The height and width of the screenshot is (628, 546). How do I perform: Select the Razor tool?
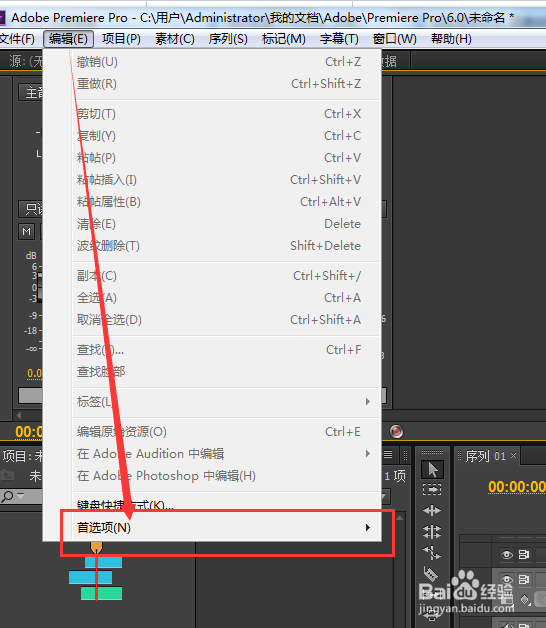point(431,574)
